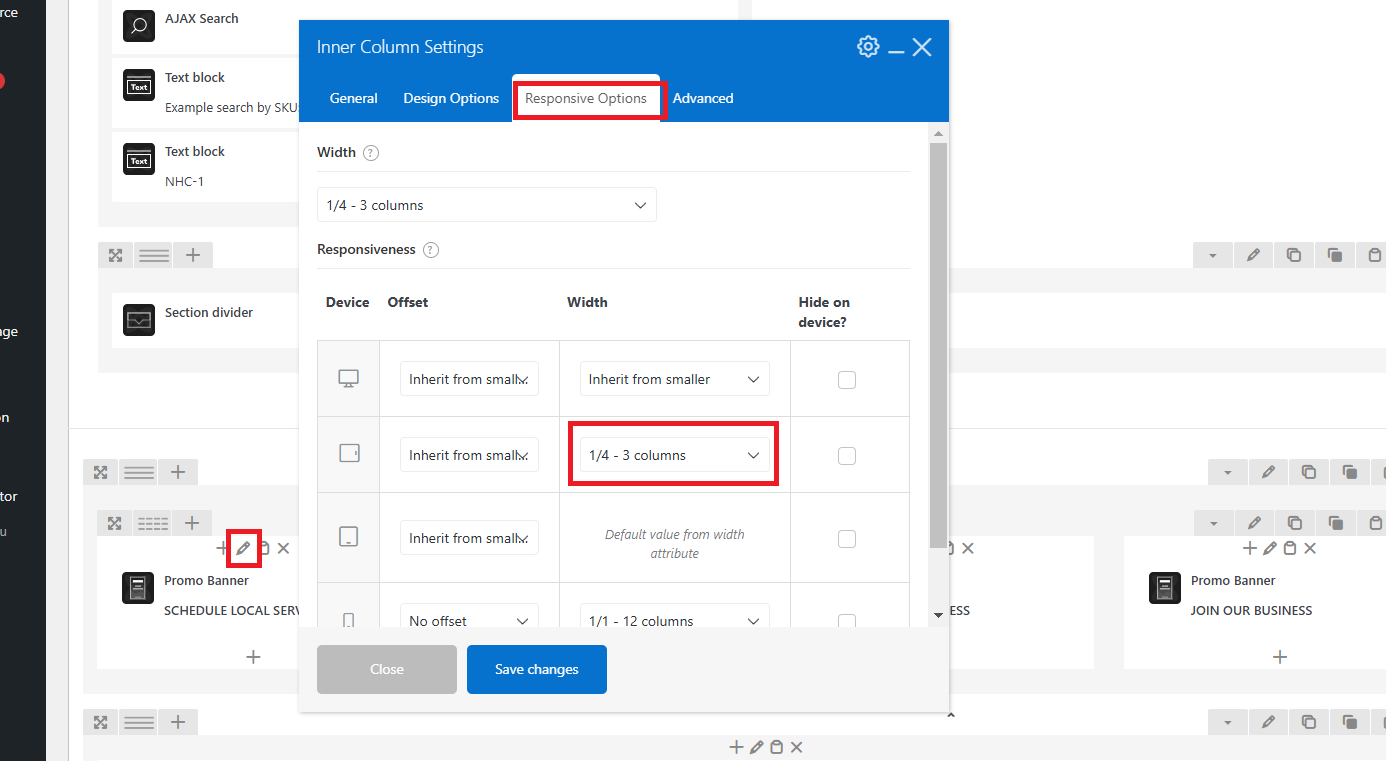Remove the JOIN OUR BUSINESS column
The width and height of the screenshot is (1386, 761).
coord(1310,548)
